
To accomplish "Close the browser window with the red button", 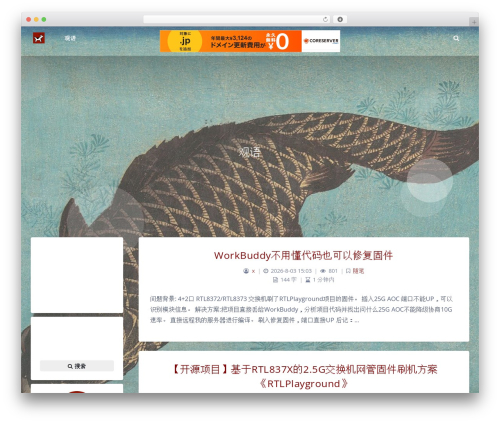I will 29,19.
